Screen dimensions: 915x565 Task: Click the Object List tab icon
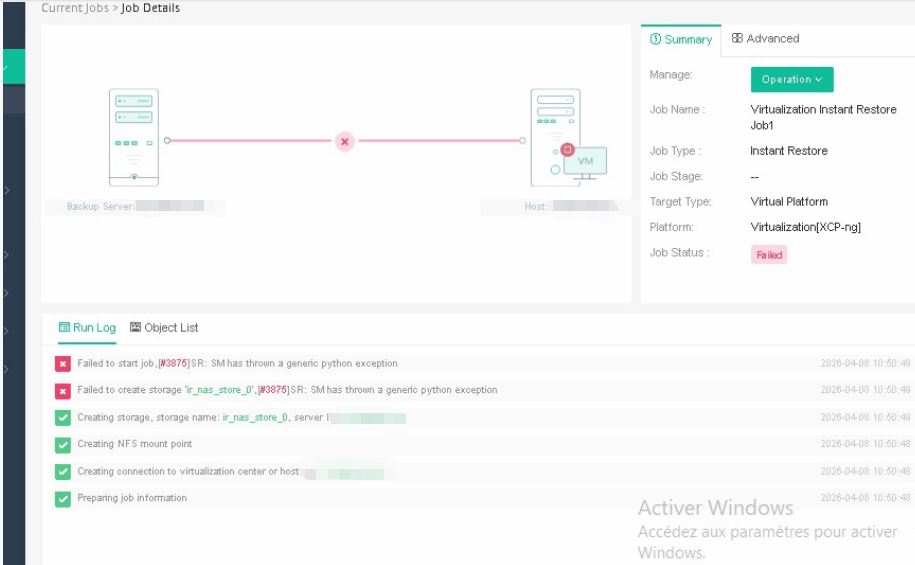(x=135, y=327)
